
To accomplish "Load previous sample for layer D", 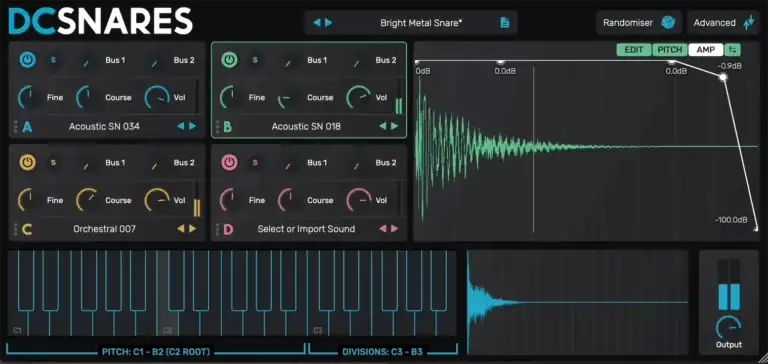I will point(383,229).
